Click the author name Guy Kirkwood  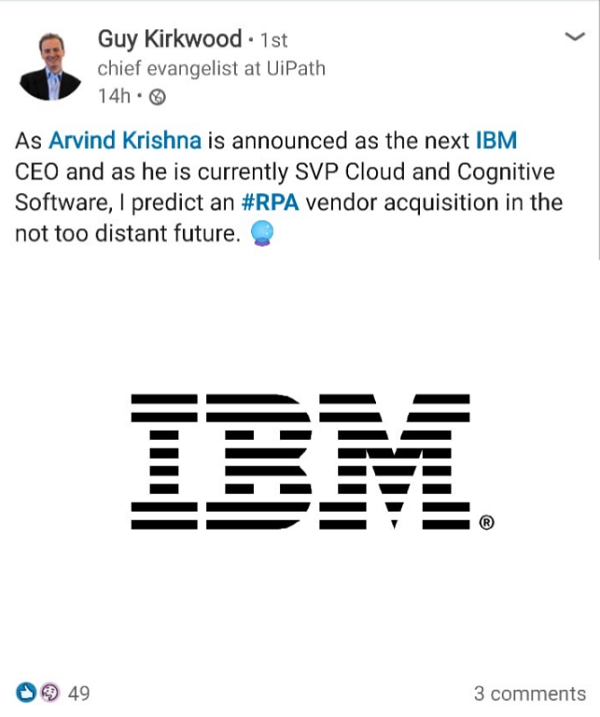coord(170,40)
